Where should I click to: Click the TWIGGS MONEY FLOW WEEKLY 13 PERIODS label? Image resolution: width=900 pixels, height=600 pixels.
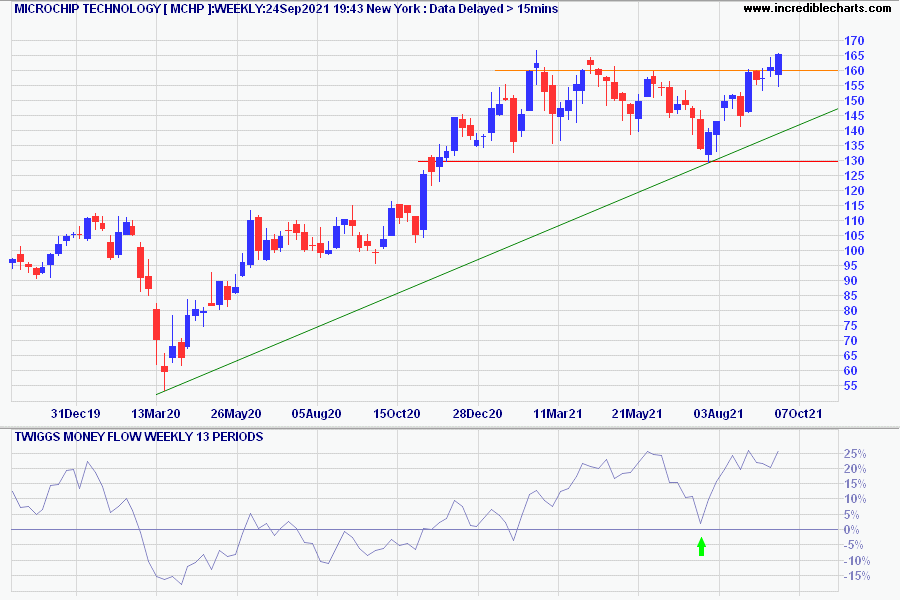pos(139,437)
